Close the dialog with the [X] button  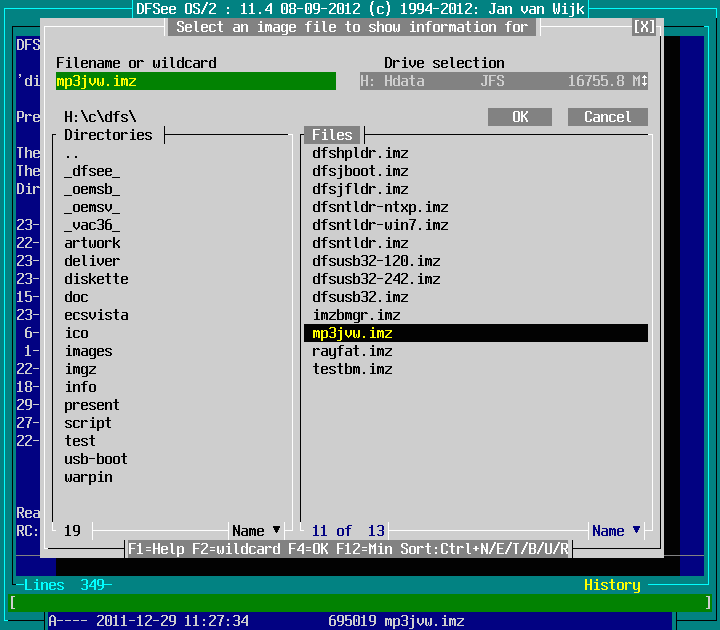click(x=645, y=27)
